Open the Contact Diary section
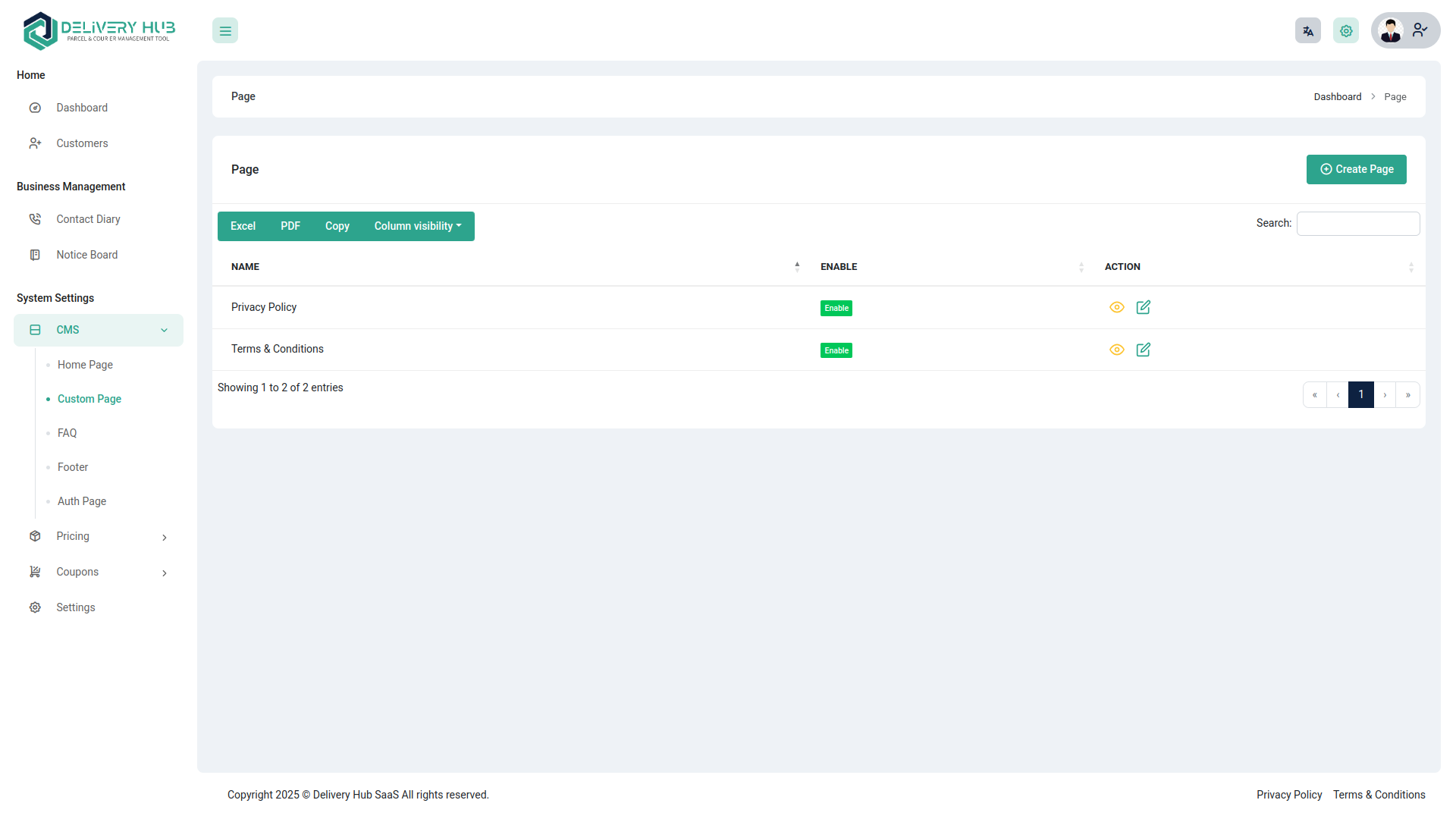 click(89, 218)
